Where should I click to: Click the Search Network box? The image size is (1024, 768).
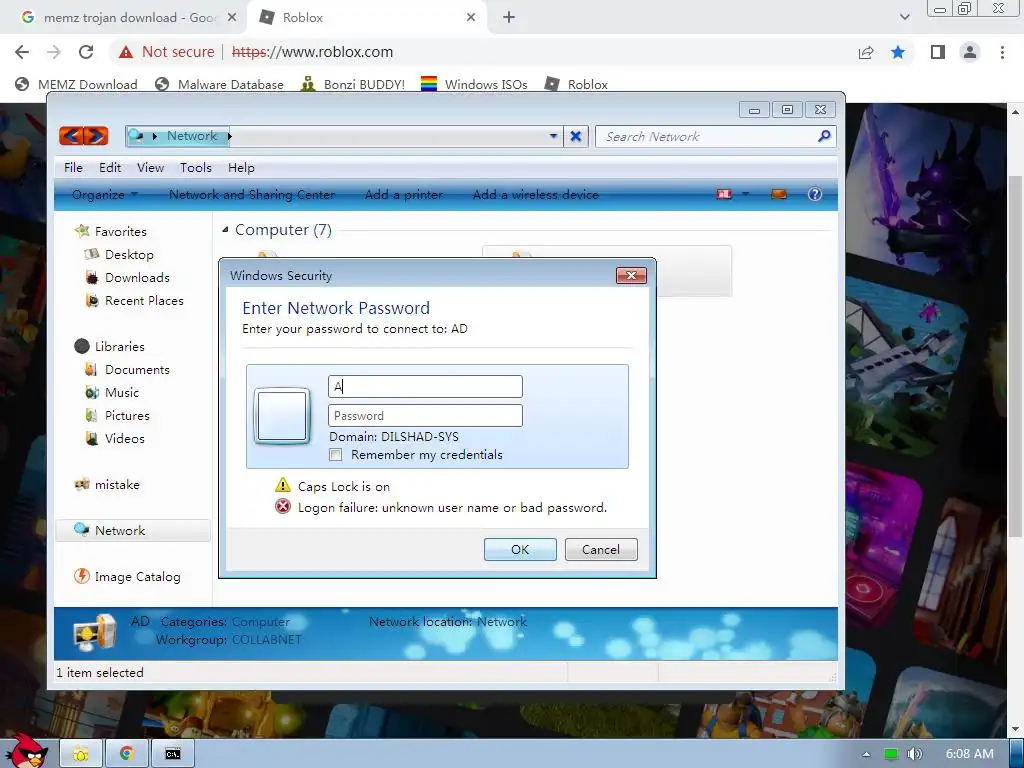(715, 136)
